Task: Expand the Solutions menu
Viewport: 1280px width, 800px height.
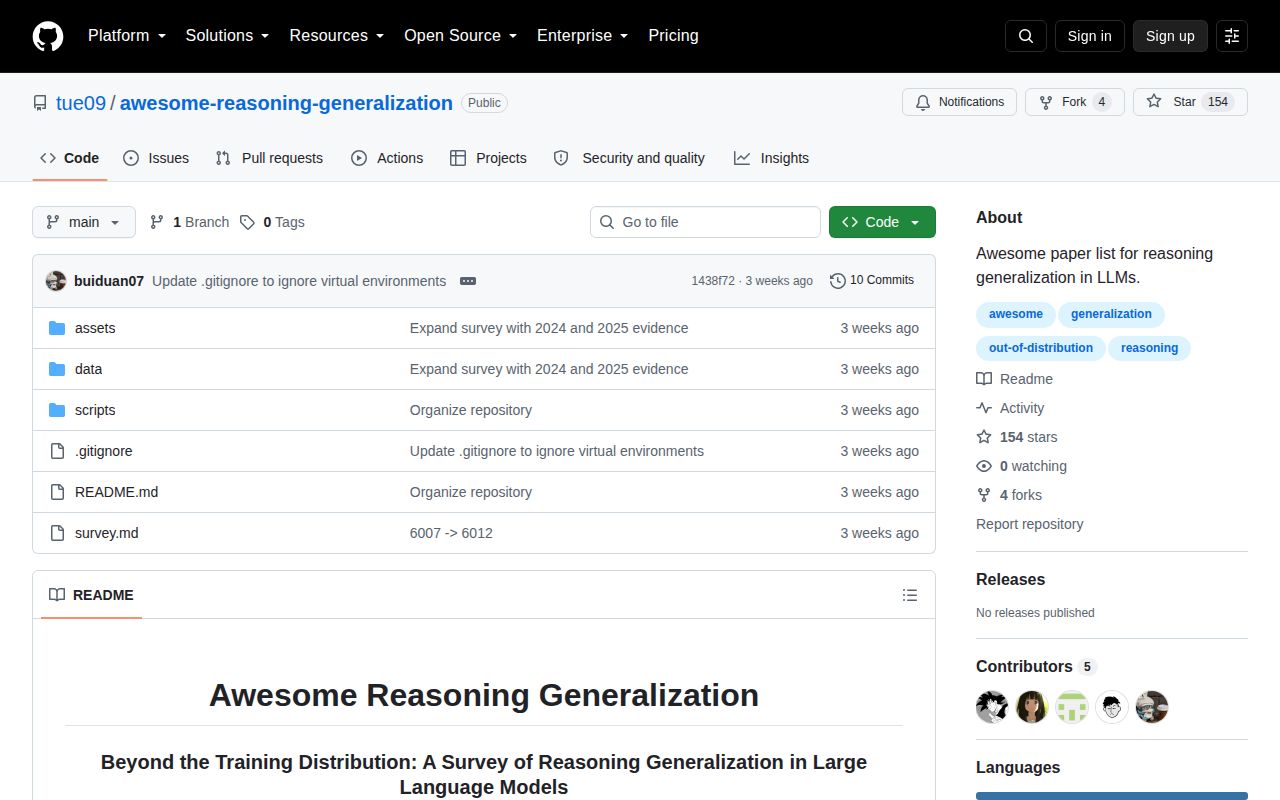Action: pos(228,36)
